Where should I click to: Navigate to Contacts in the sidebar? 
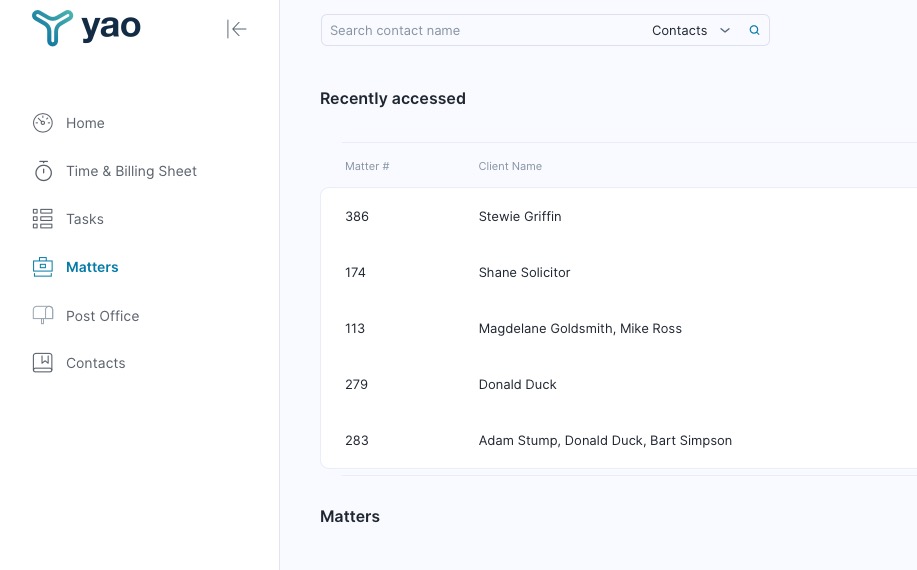coord(95,363)
